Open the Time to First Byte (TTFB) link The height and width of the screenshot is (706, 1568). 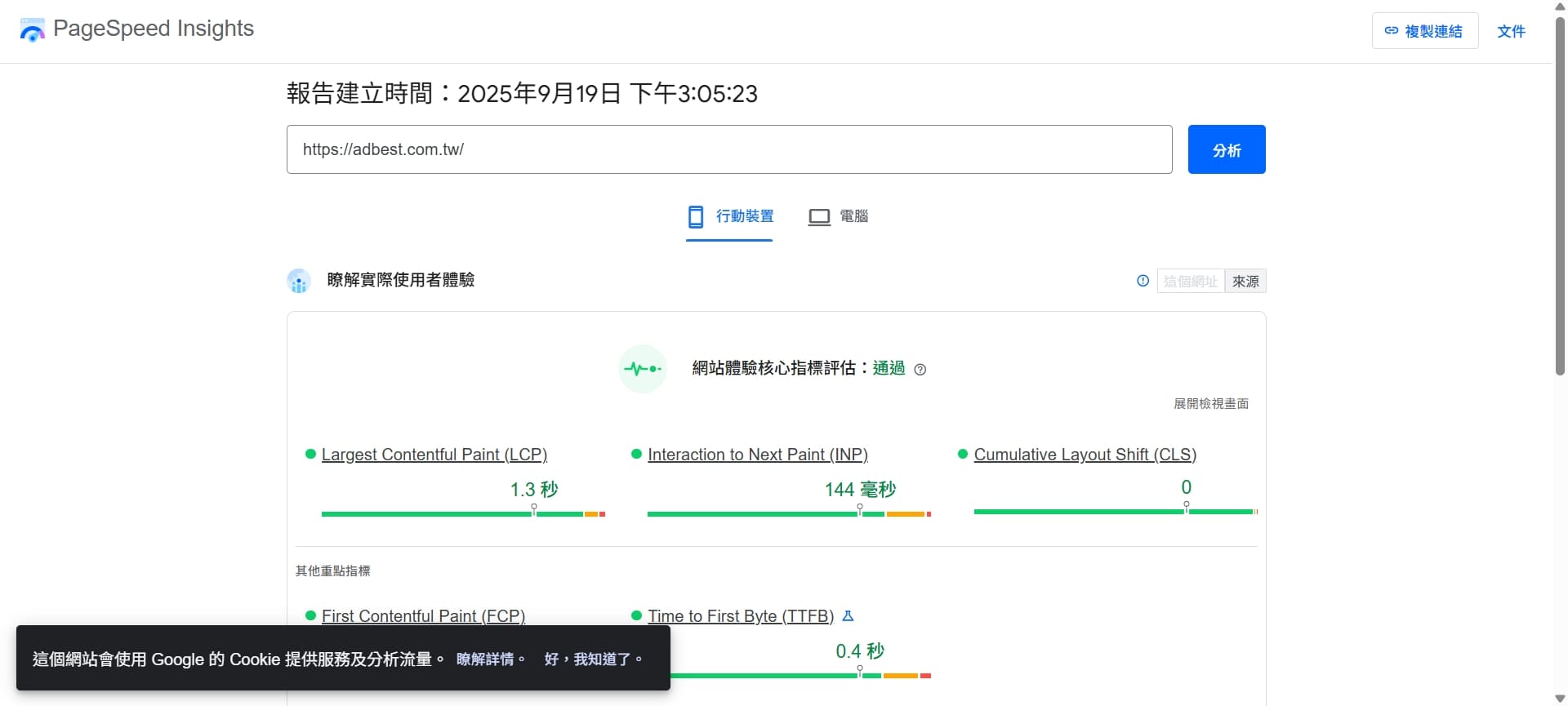741,616
